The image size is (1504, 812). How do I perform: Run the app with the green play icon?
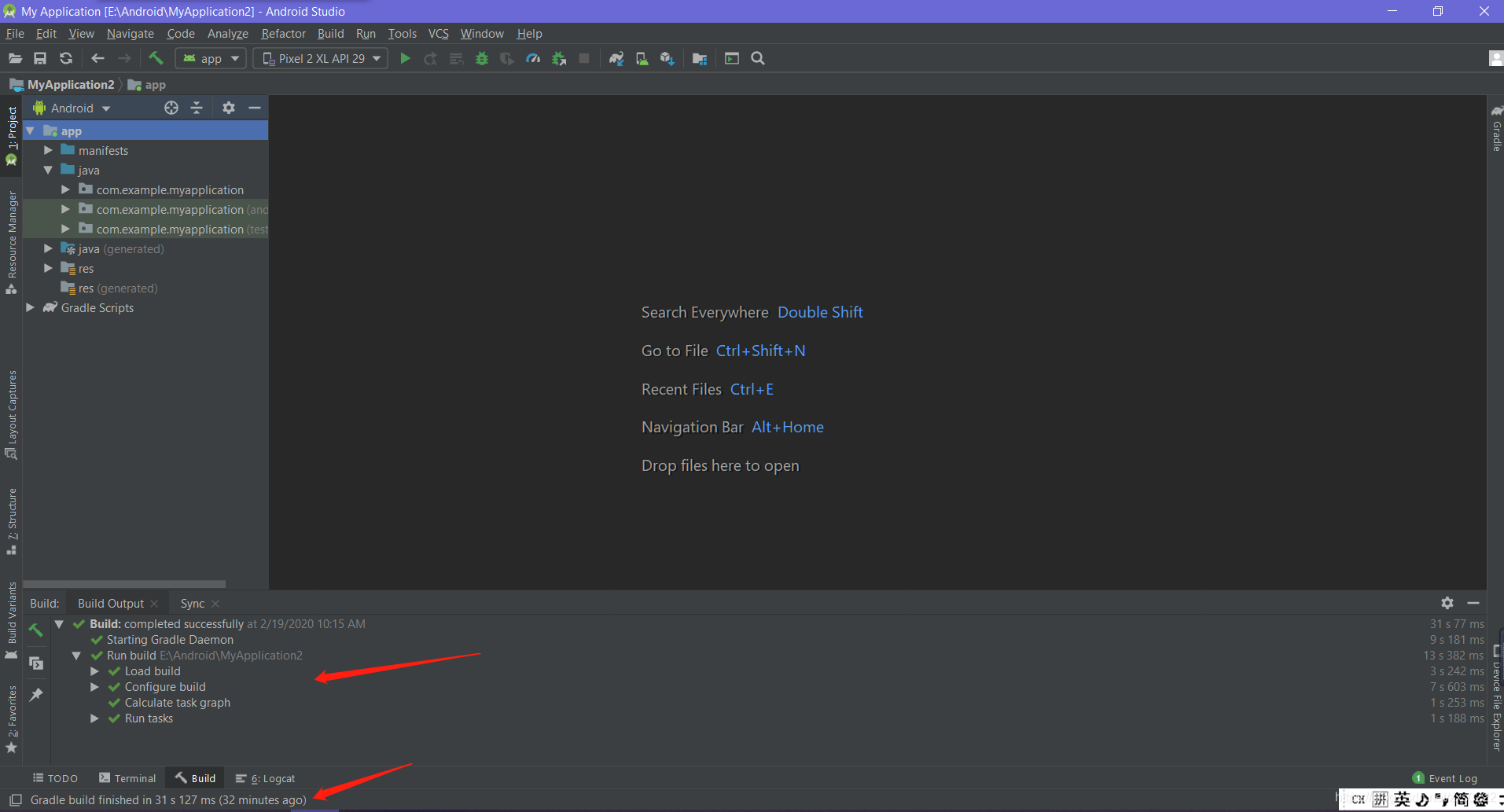tap(405, 58)
